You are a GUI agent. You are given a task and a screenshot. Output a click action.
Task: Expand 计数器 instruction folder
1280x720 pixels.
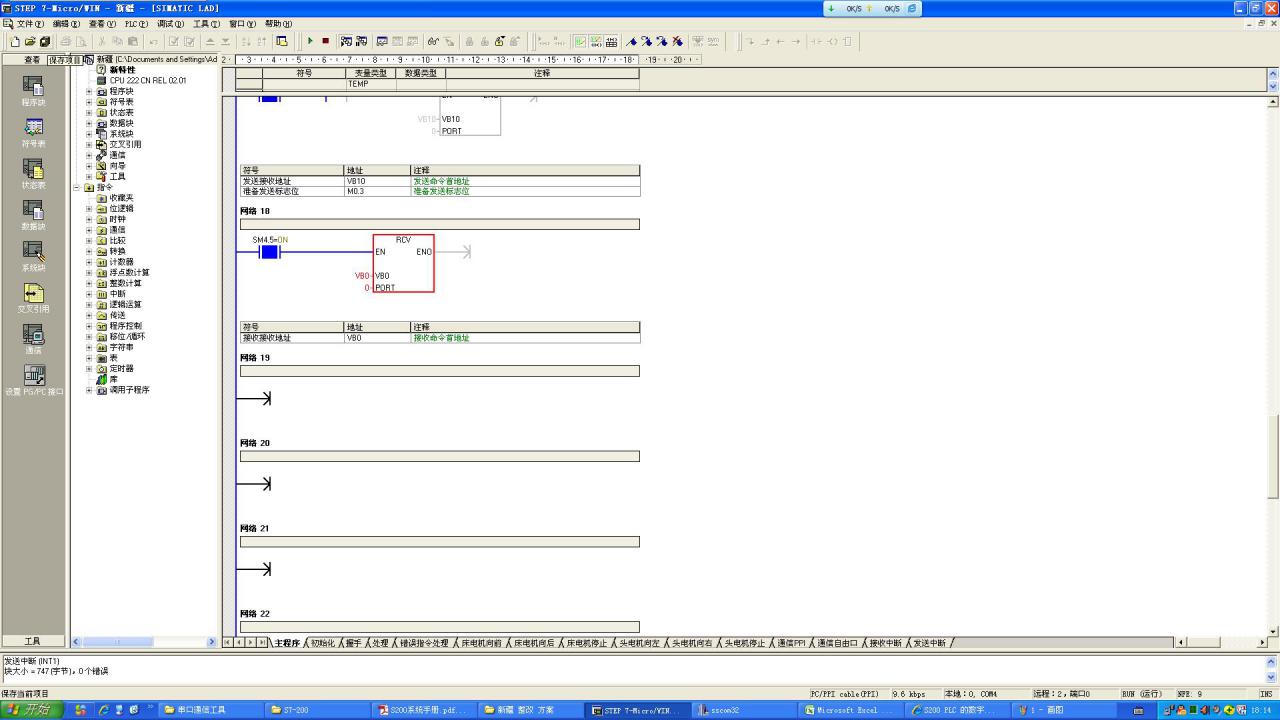click(x=89, y=262)
